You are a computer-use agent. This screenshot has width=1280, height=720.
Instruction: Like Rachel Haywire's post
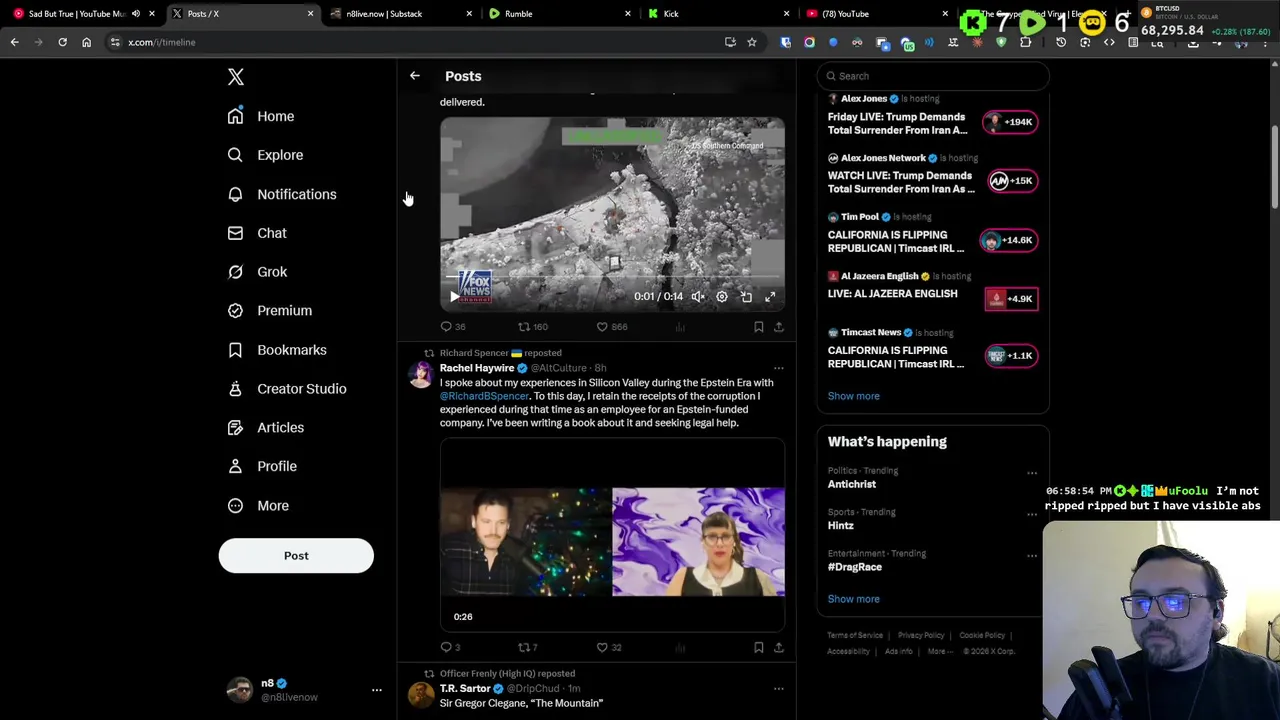(x=609, y=648)
